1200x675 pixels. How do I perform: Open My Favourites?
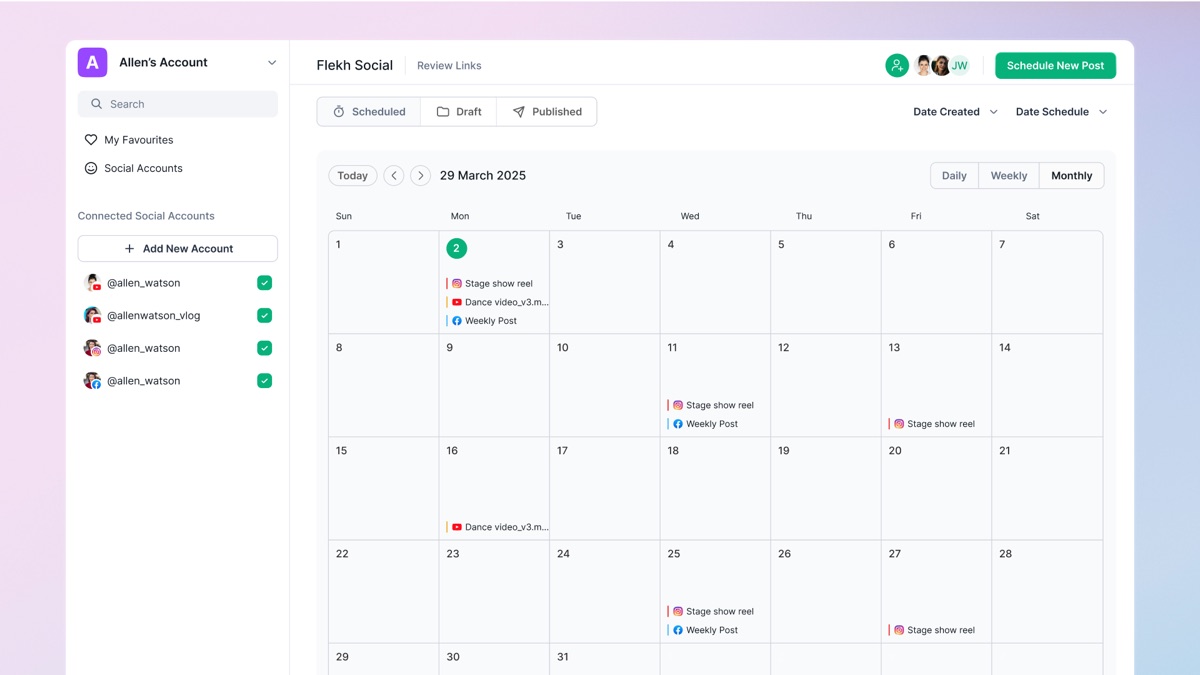[129, 140]
